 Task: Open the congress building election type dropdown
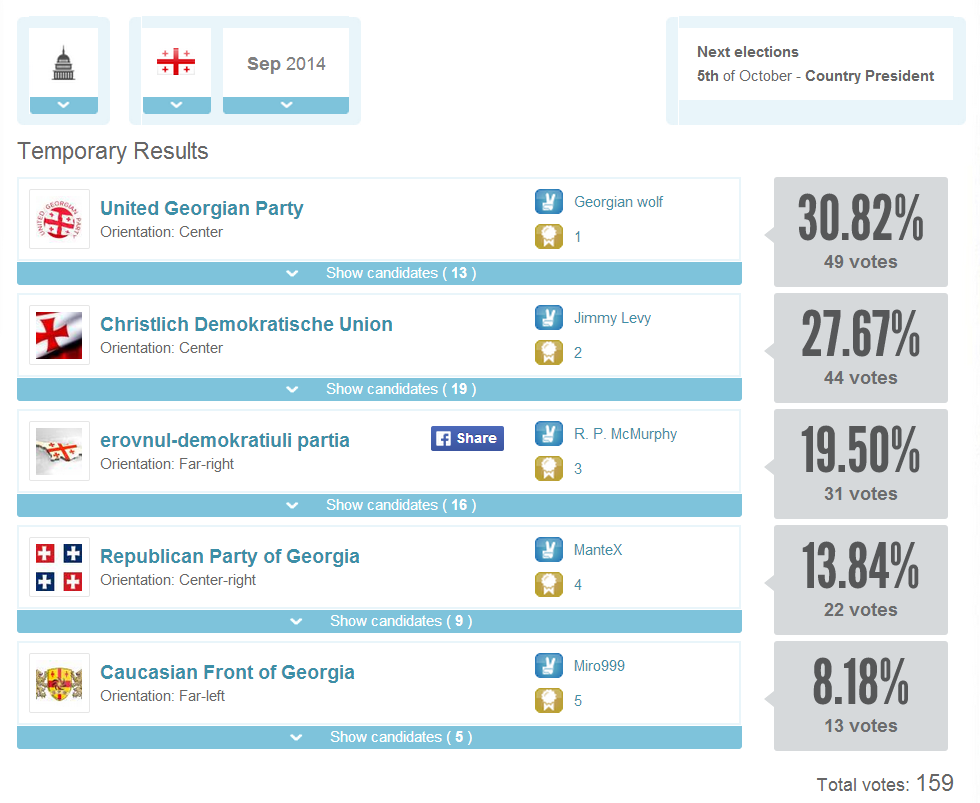[64, 105]
